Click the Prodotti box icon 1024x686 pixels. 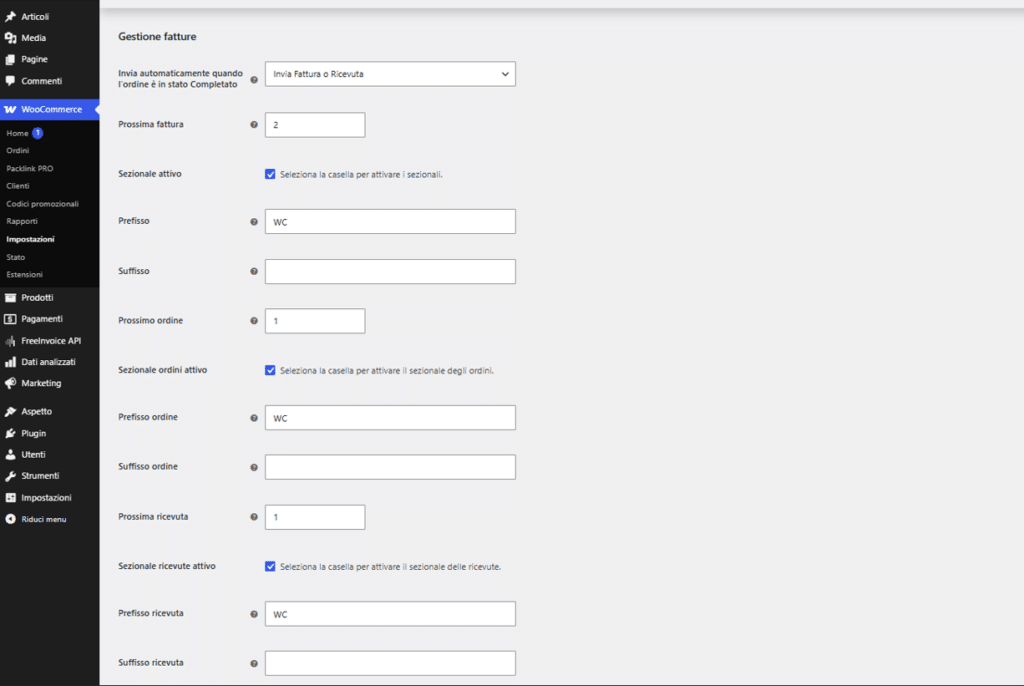pyautogui.click(x=10, y=297)
